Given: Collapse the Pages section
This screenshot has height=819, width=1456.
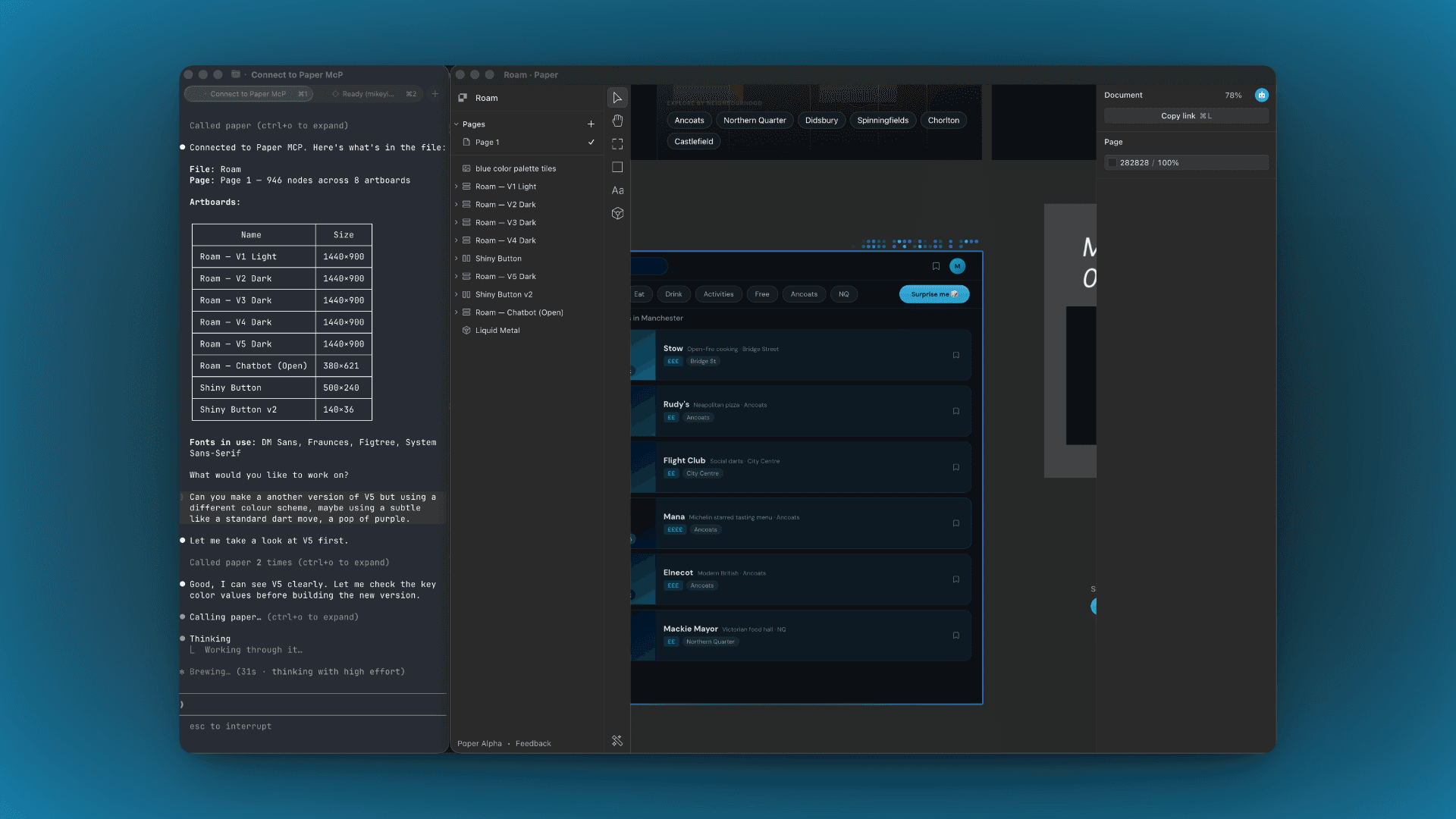Looking at the screenshot, I should pos(457,124).
